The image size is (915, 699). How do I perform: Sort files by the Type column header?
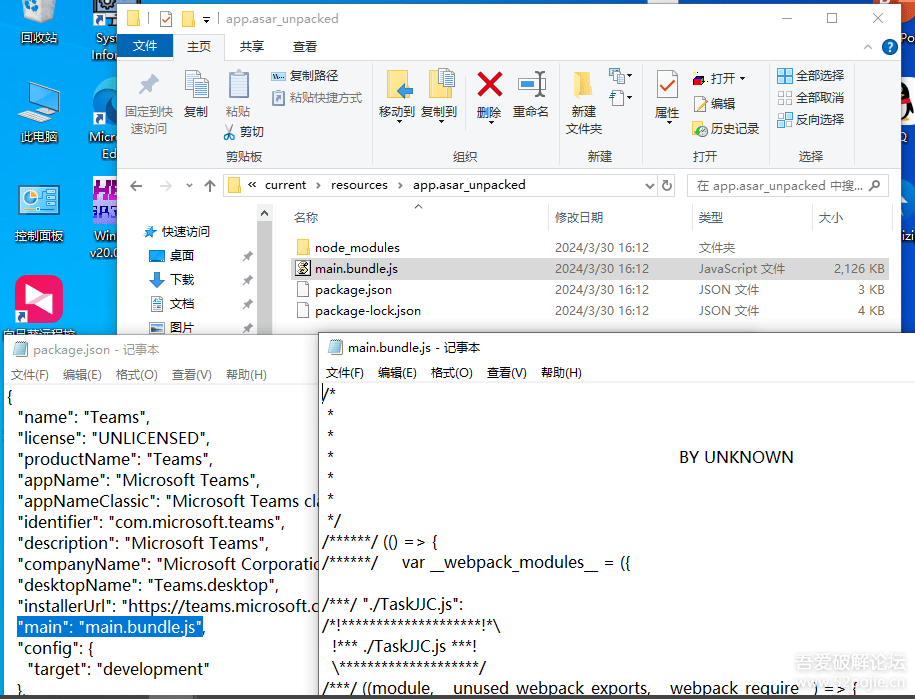click(711, 218)
